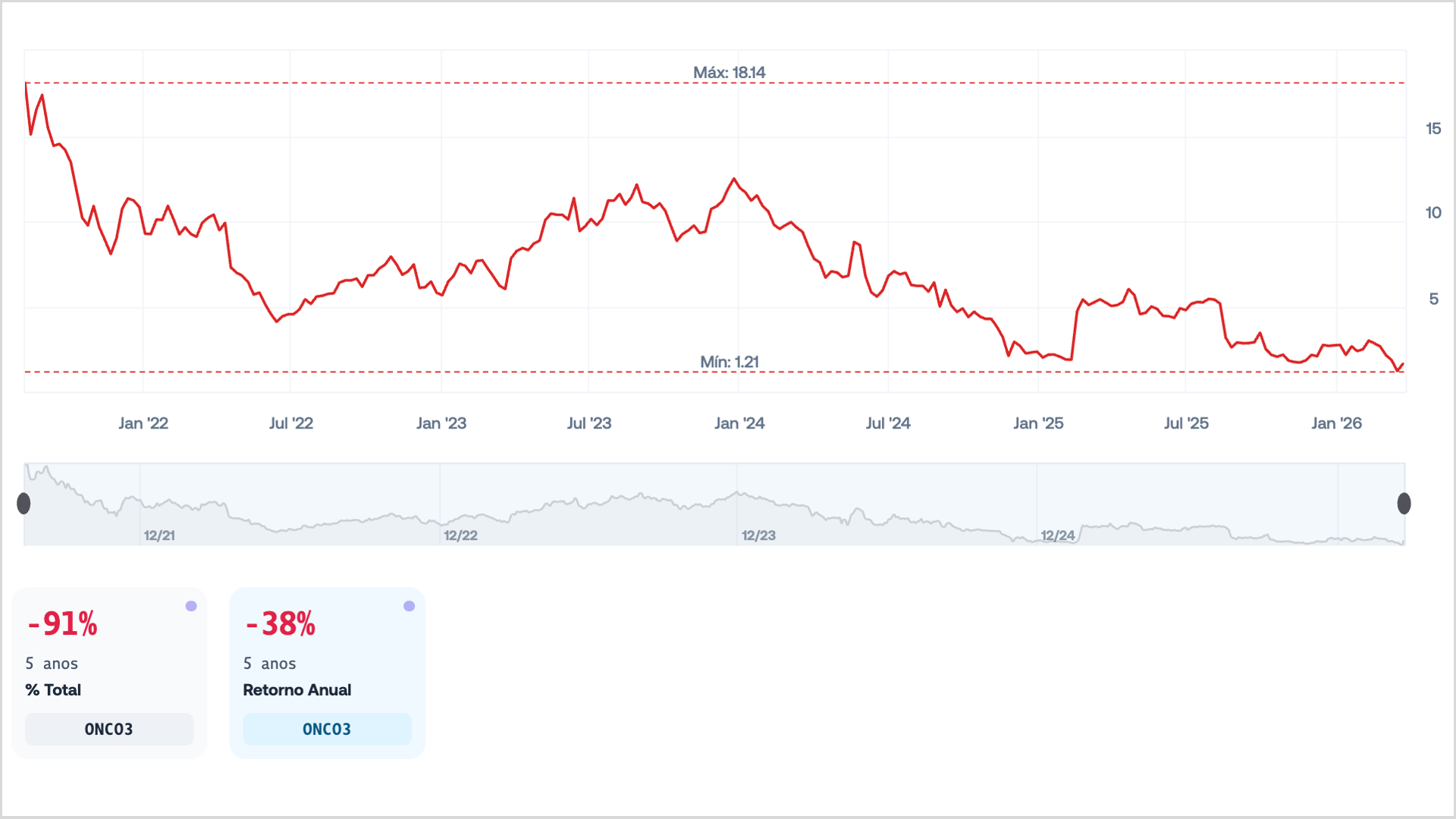Click the Máx: 18.14 label
The width and height of the screenshot is (1456, 819).
(729, 73)
